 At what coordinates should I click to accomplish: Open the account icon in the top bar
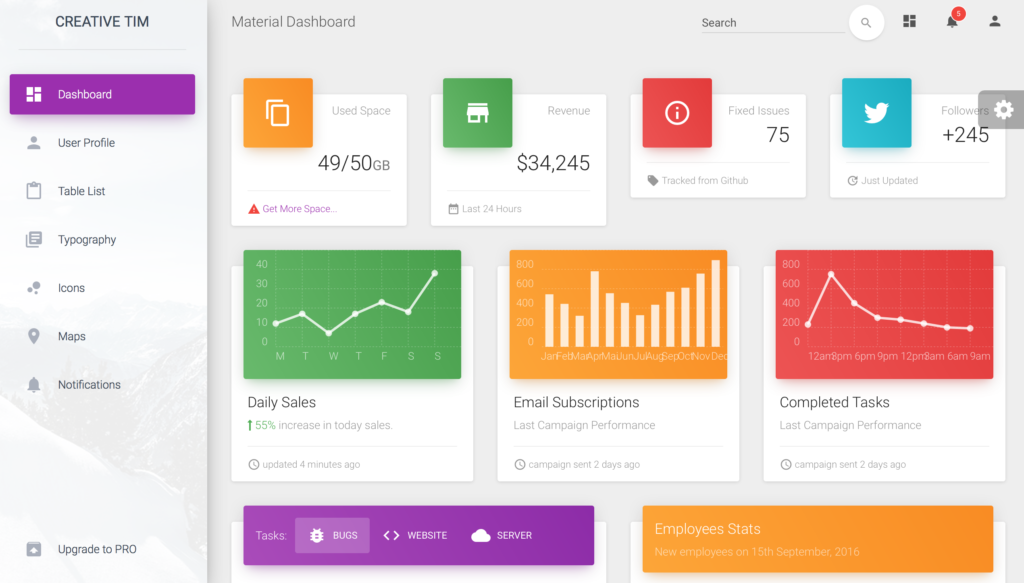991,21
